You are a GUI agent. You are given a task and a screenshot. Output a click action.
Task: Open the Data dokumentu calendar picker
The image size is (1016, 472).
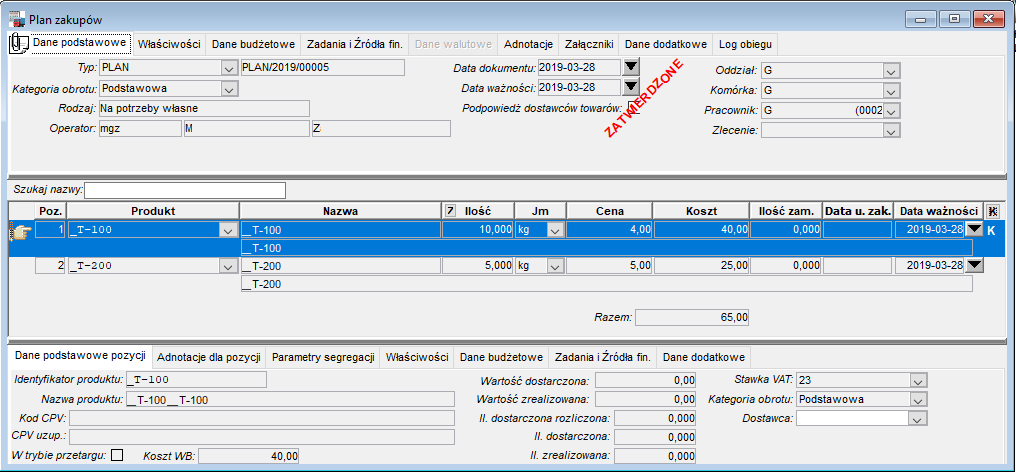pos(630,67)
